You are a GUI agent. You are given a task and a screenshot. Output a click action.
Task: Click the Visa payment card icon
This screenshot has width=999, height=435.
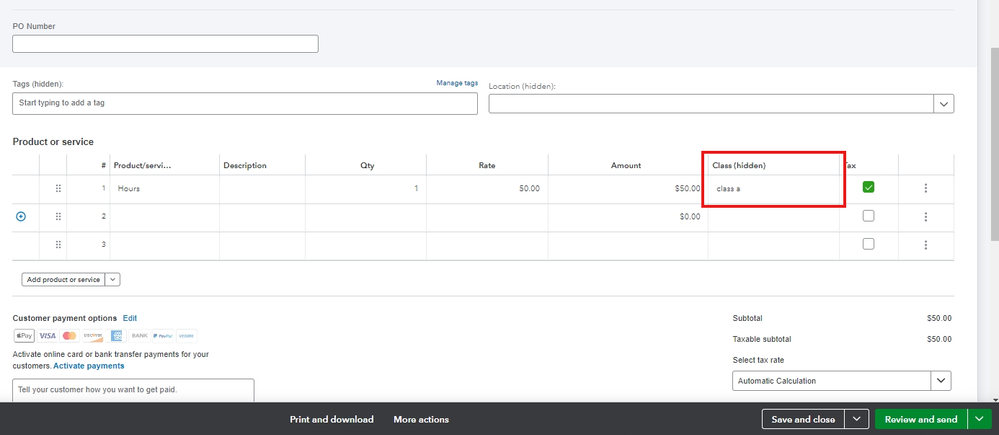(46, 335)
